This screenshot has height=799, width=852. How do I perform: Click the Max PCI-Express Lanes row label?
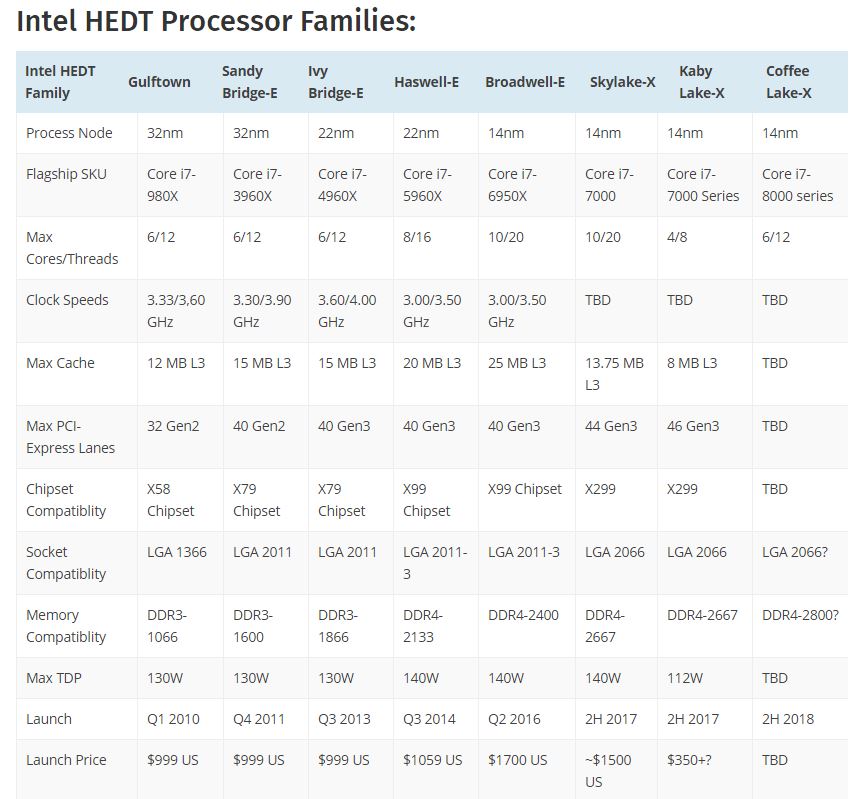[70, 437]
